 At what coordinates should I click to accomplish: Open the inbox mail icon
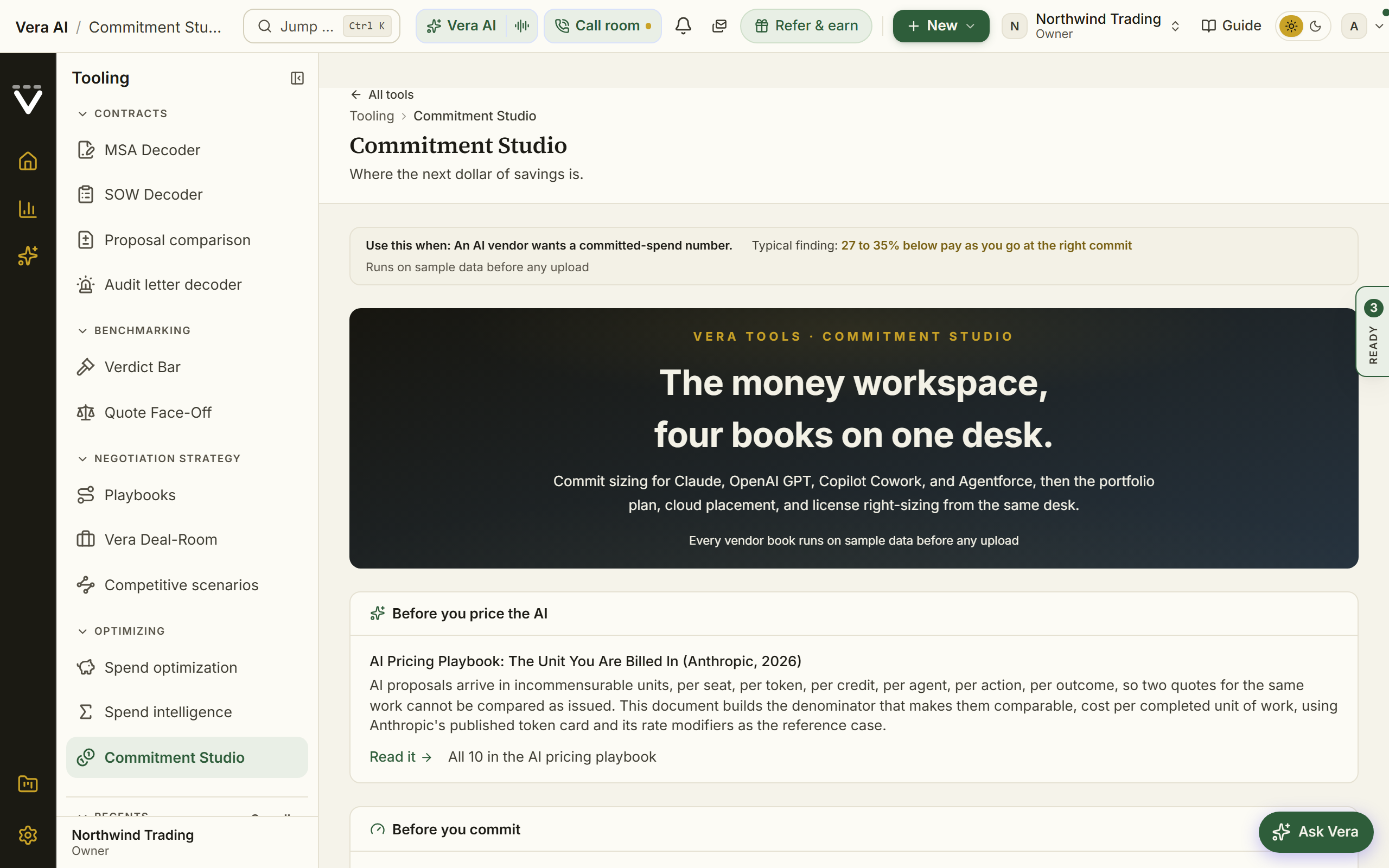click(719, 26)
